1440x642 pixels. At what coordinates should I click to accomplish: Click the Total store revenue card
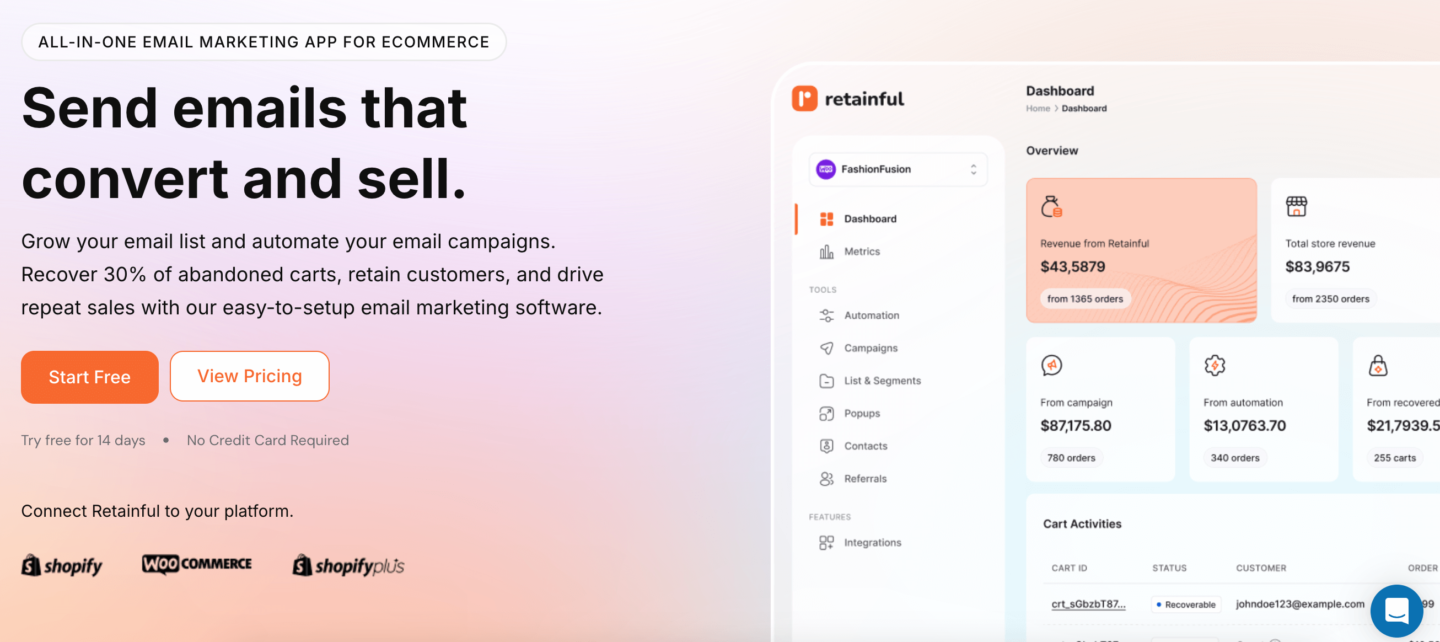tap(1355, 250)
